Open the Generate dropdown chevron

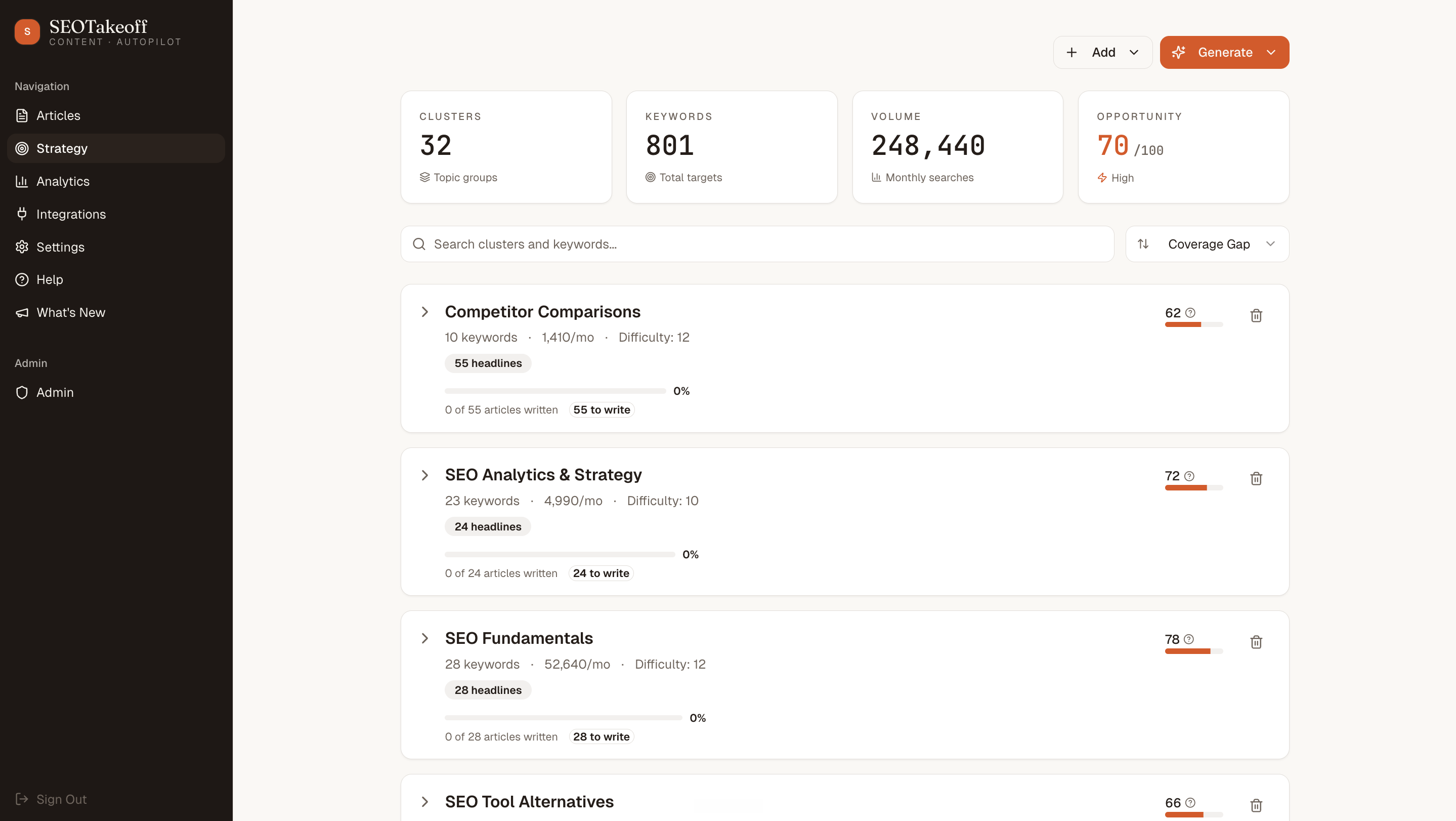point(1271,52)
